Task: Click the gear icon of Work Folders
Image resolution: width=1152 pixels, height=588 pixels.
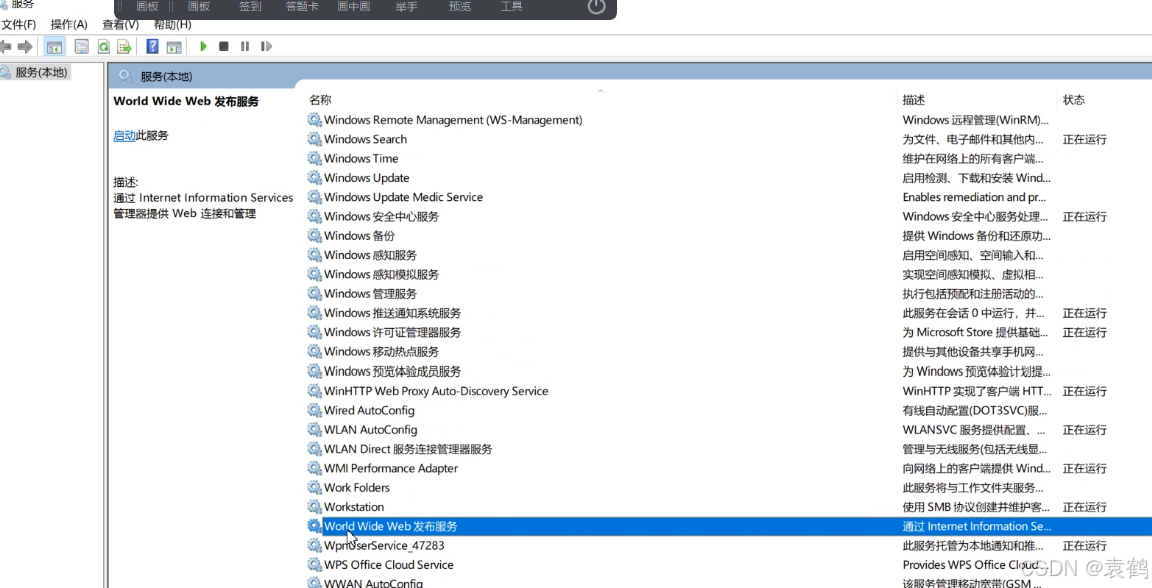Action: click(x=314, y=487)
